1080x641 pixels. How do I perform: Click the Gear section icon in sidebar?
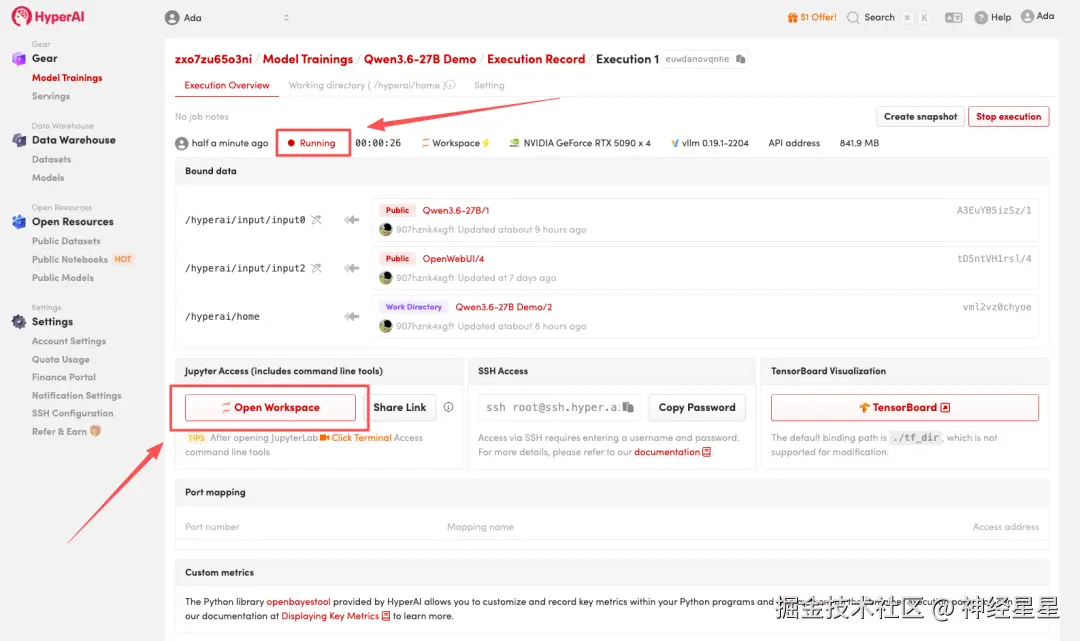tap(19, 59)
